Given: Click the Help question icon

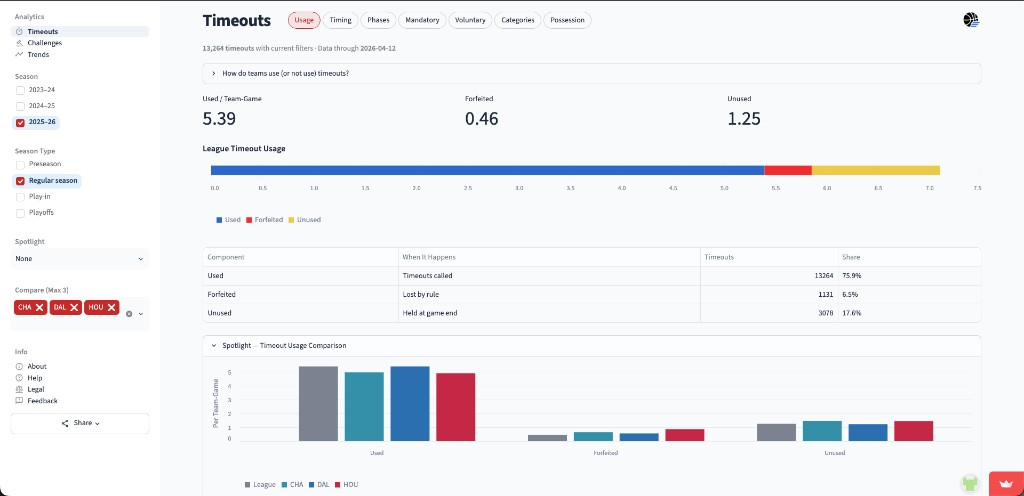Looking at the screenshot, I should (x=20, y=378).
